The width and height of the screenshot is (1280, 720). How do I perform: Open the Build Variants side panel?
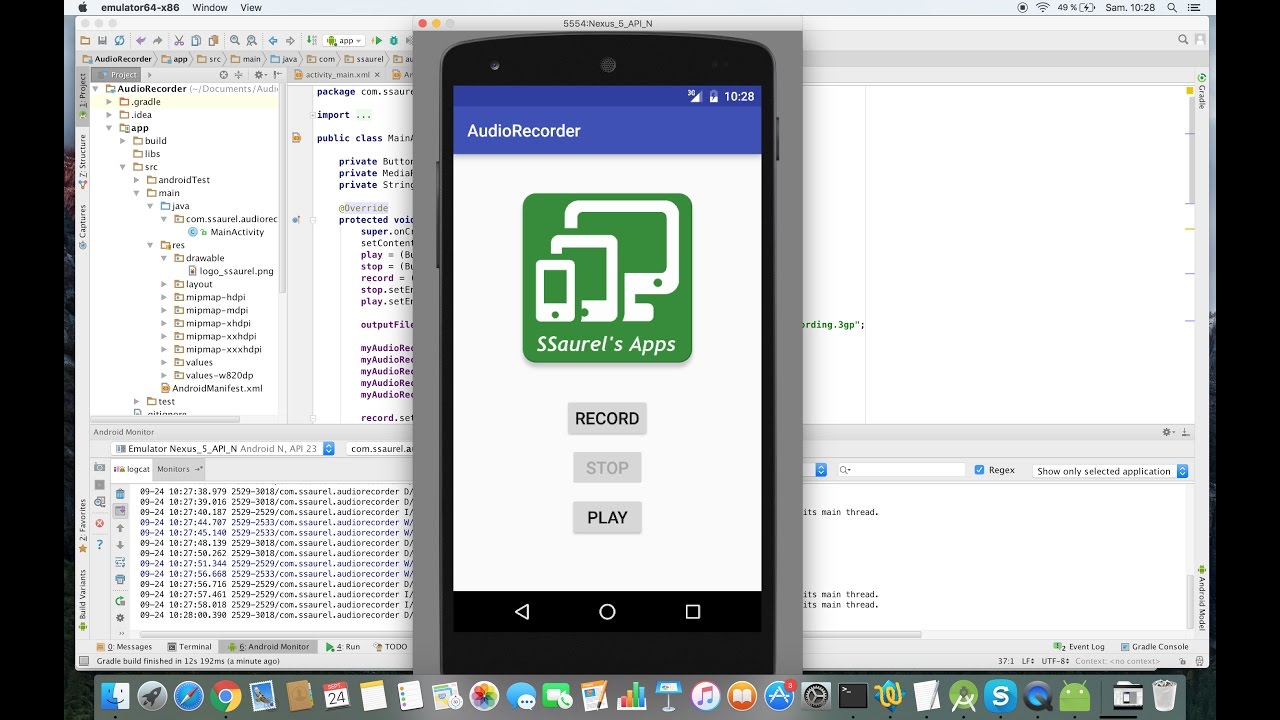point(83,600)
